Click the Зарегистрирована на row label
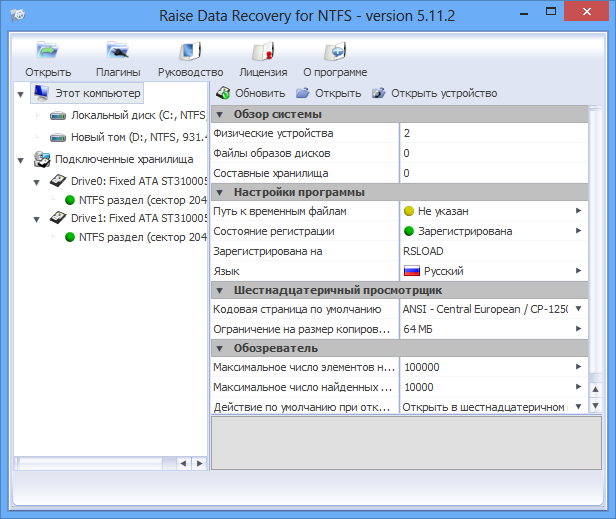The height and width of the screenshot is (519, 616). tap(268, 251)
